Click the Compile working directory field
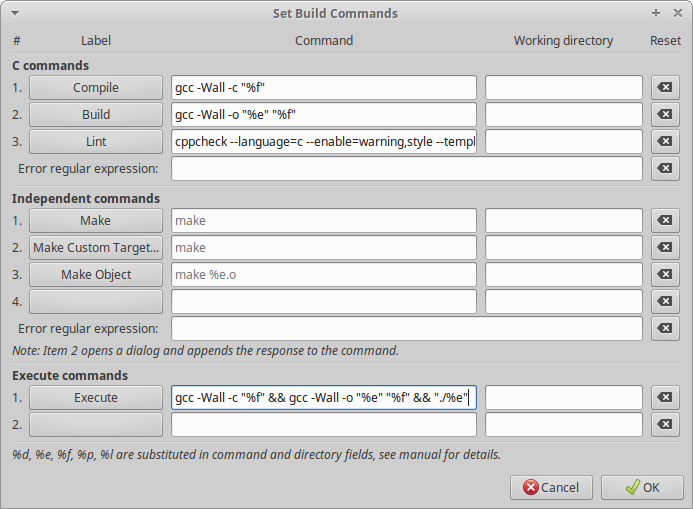This screenshot has width=693, height=509. click(563, 88)
